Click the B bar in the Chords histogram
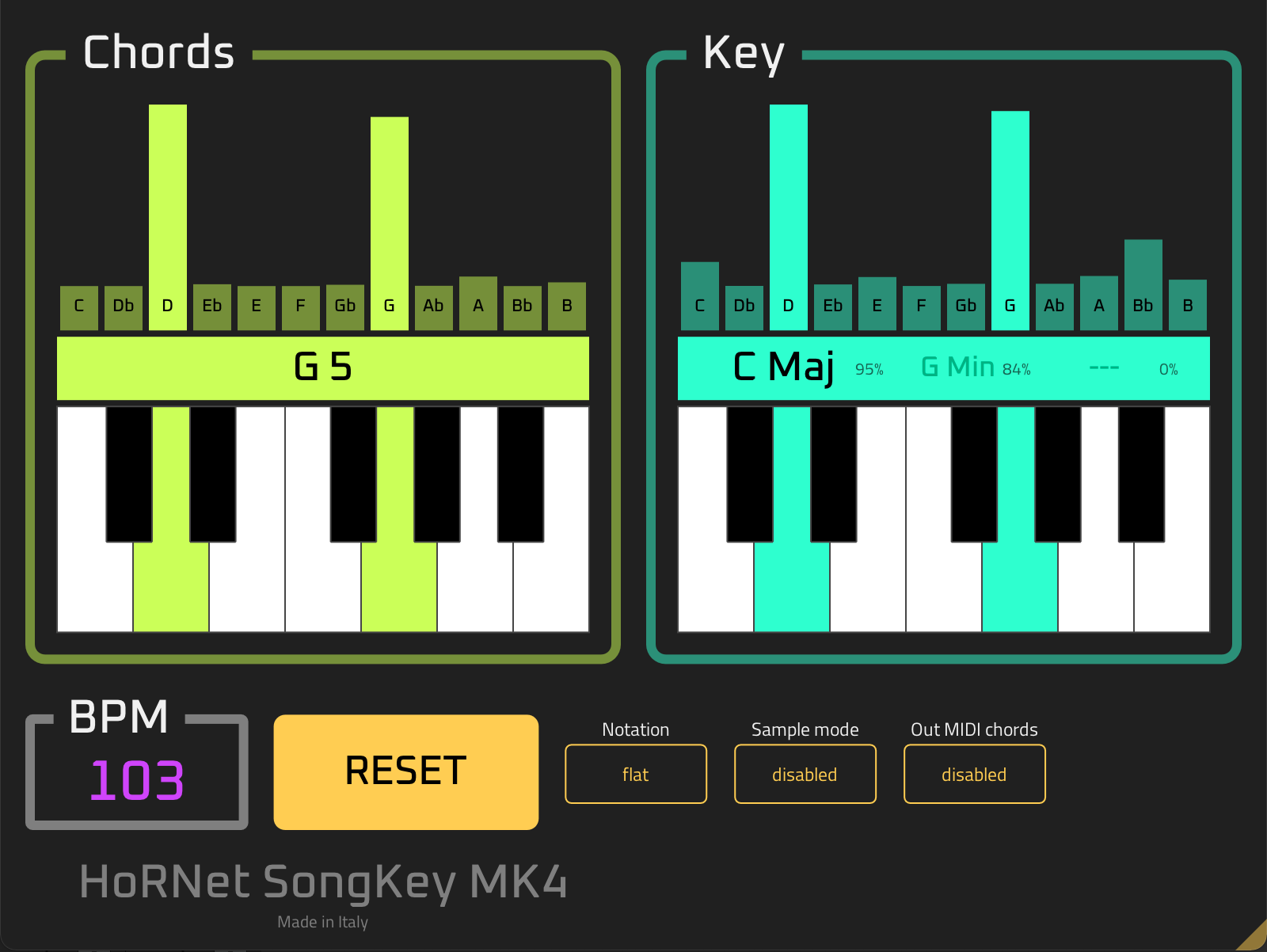 coord(567,307)
